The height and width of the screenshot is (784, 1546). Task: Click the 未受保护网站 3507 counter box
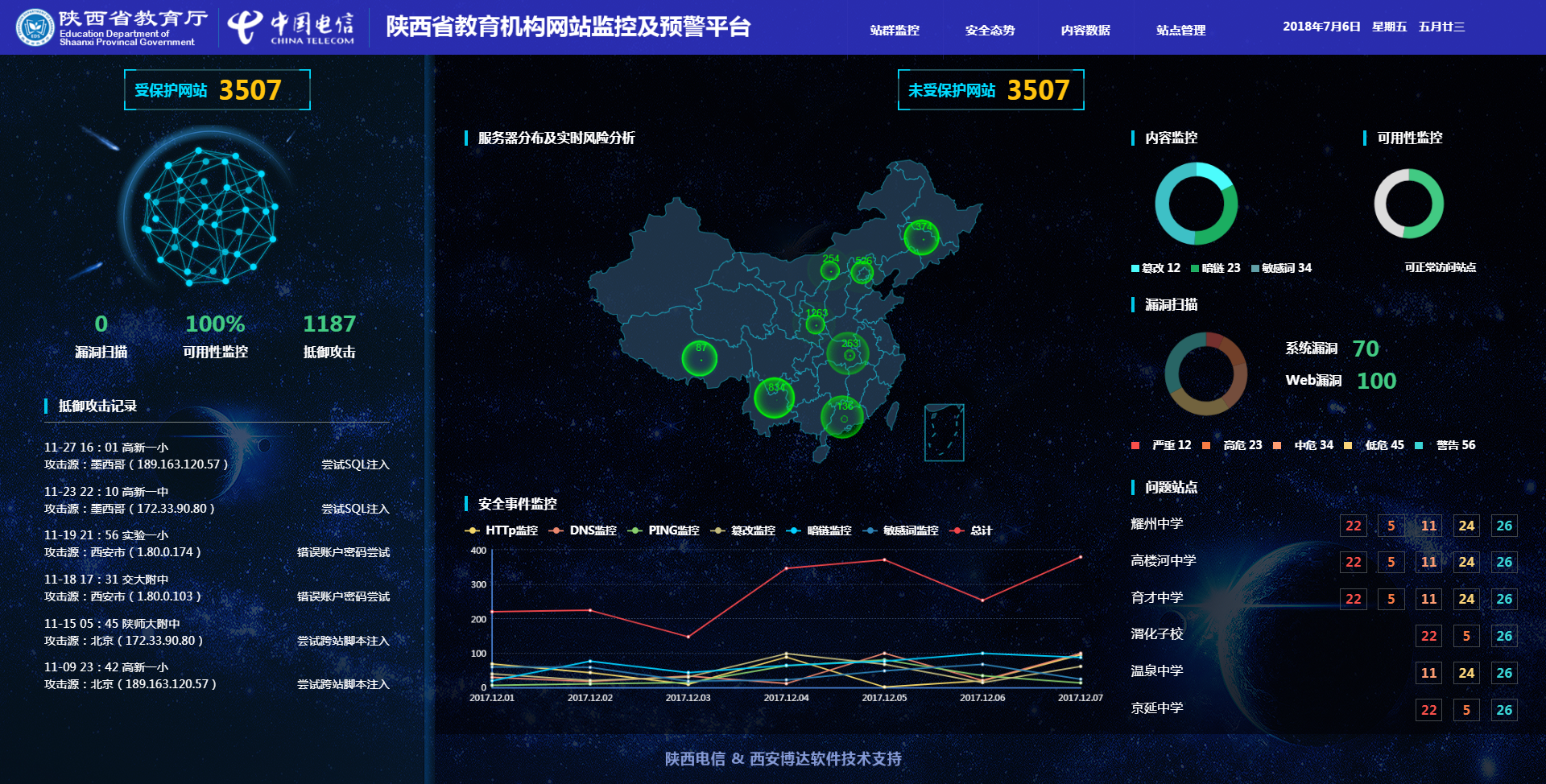[x=990, y=89]
